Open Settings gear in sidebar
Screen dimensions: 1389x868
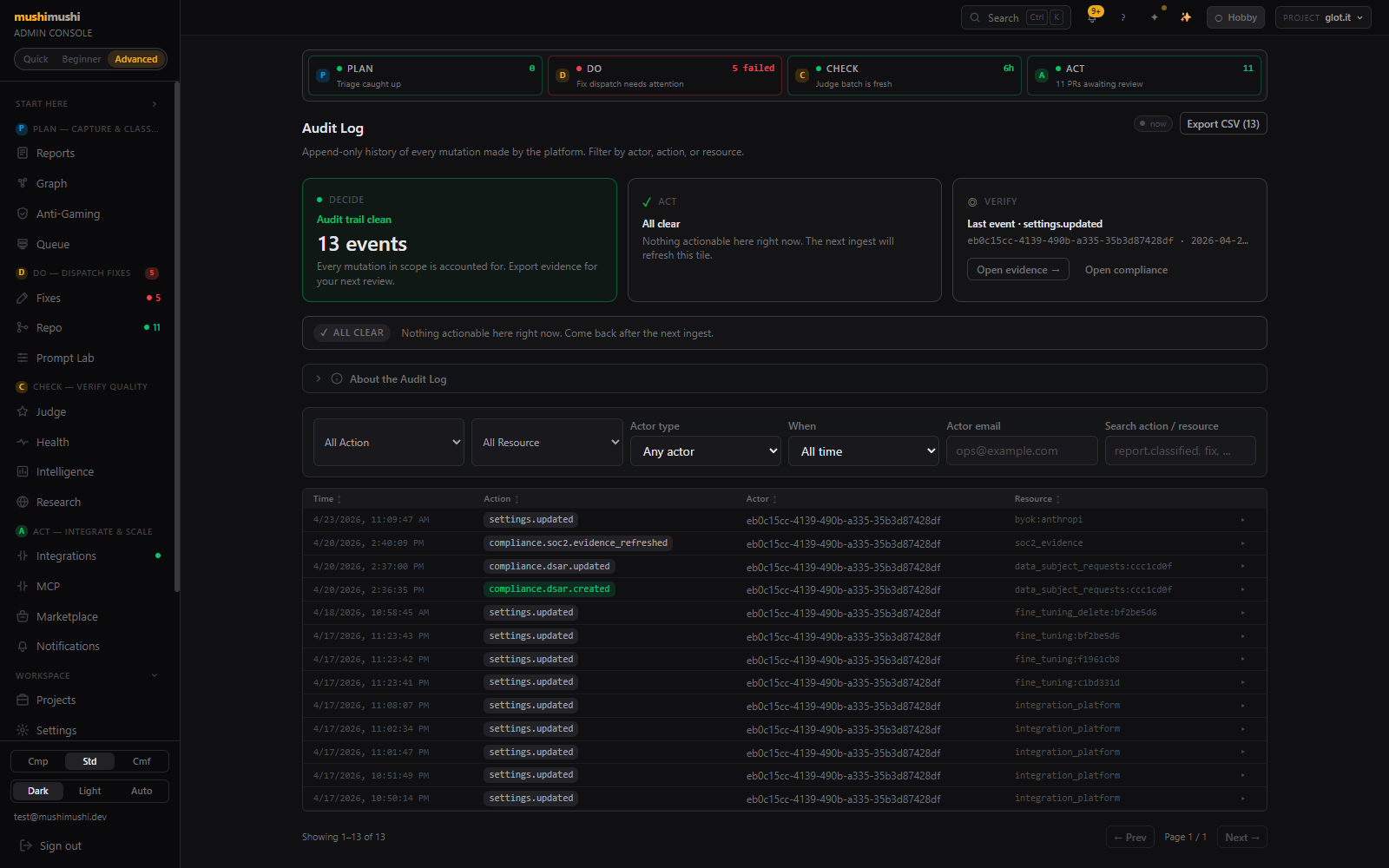[x=23, y=730]
